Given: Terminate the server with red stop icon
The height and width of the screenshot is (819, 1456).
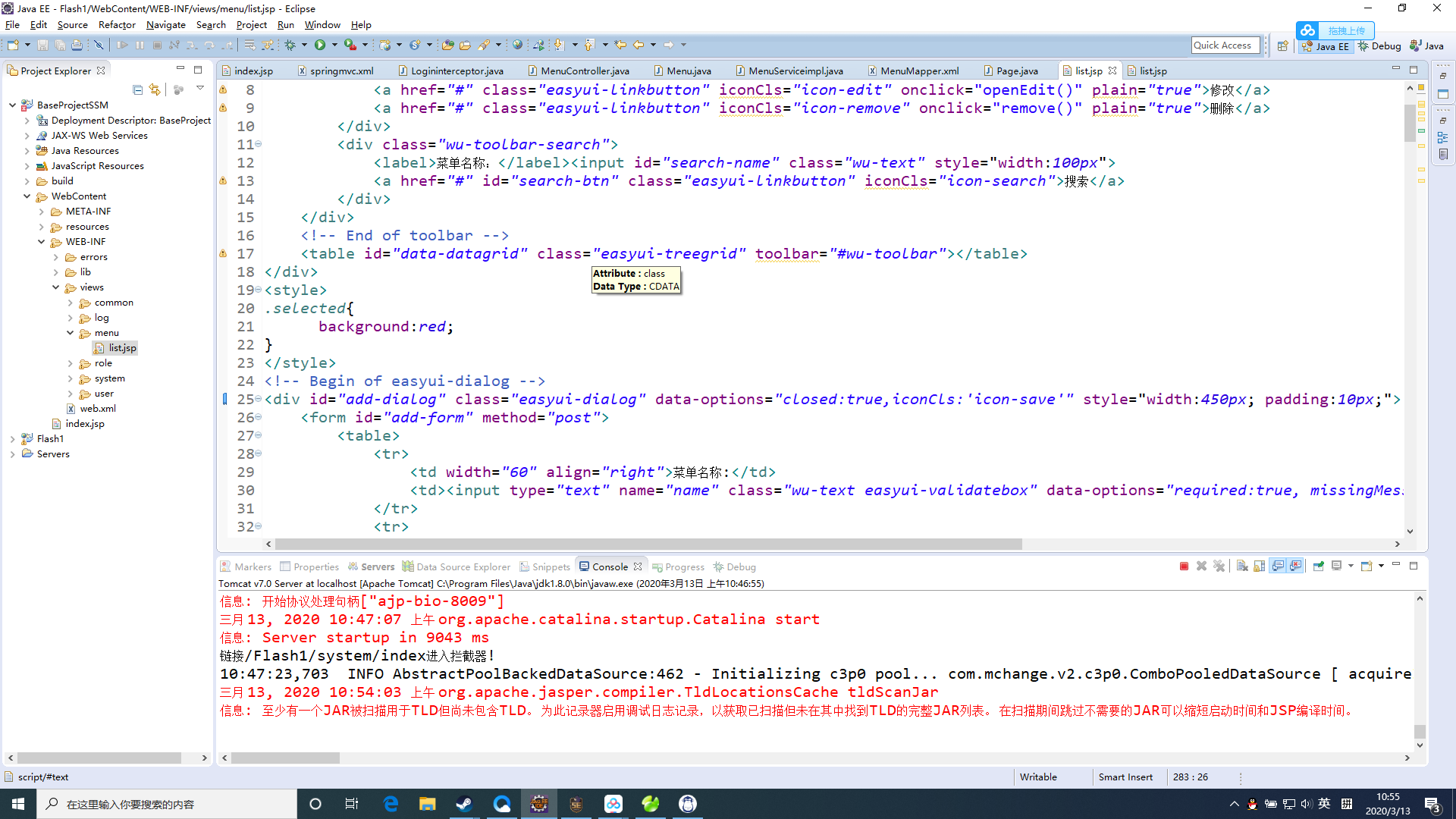Looking at the screenshot, I should [1184, 566].
